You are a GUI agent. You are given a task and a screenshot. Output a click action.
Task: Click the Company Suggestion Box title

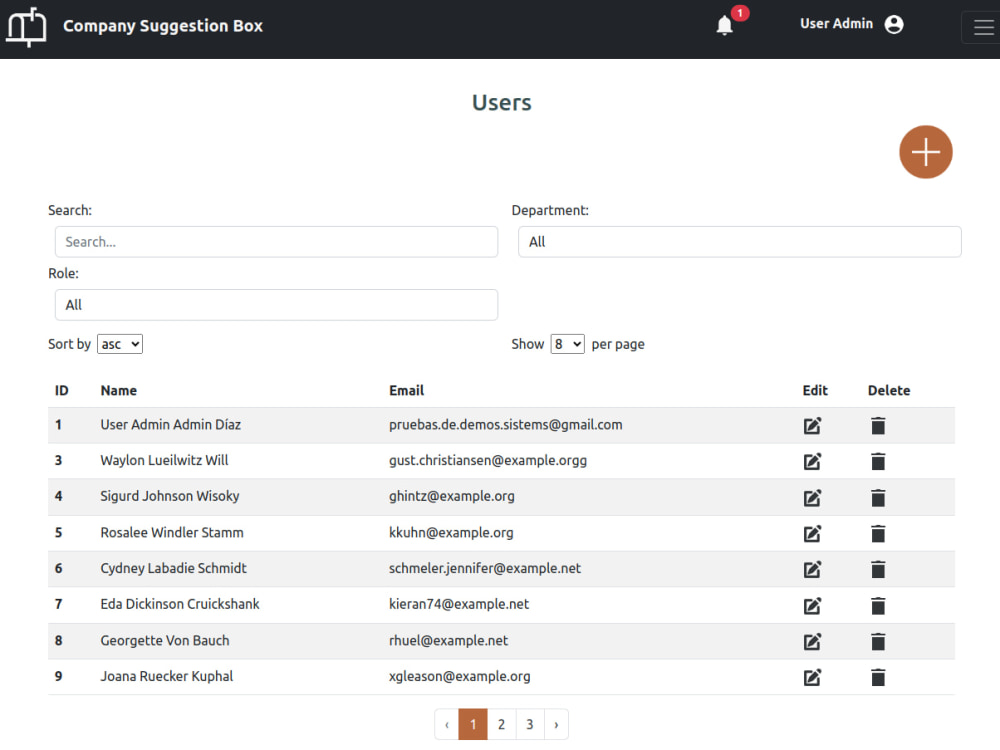pyautogui.click(x=163, y=26)
